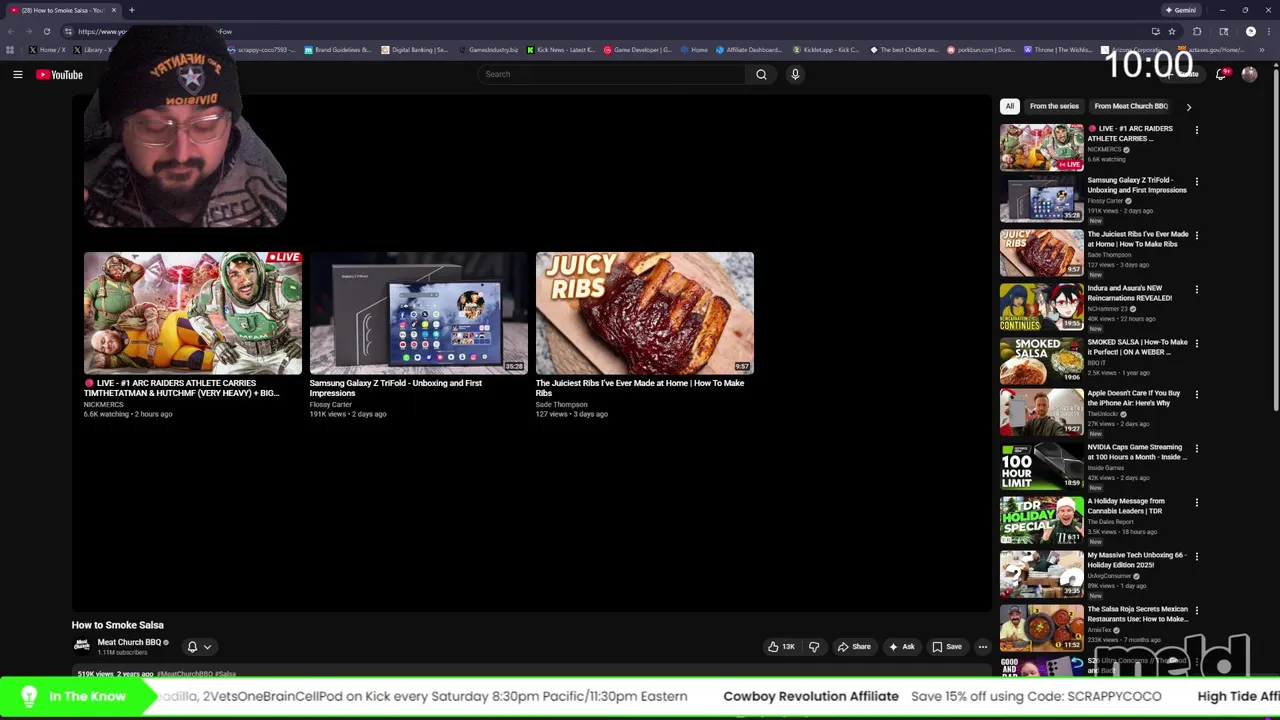
Task: Click the Ask button
Action: point(901,647)
